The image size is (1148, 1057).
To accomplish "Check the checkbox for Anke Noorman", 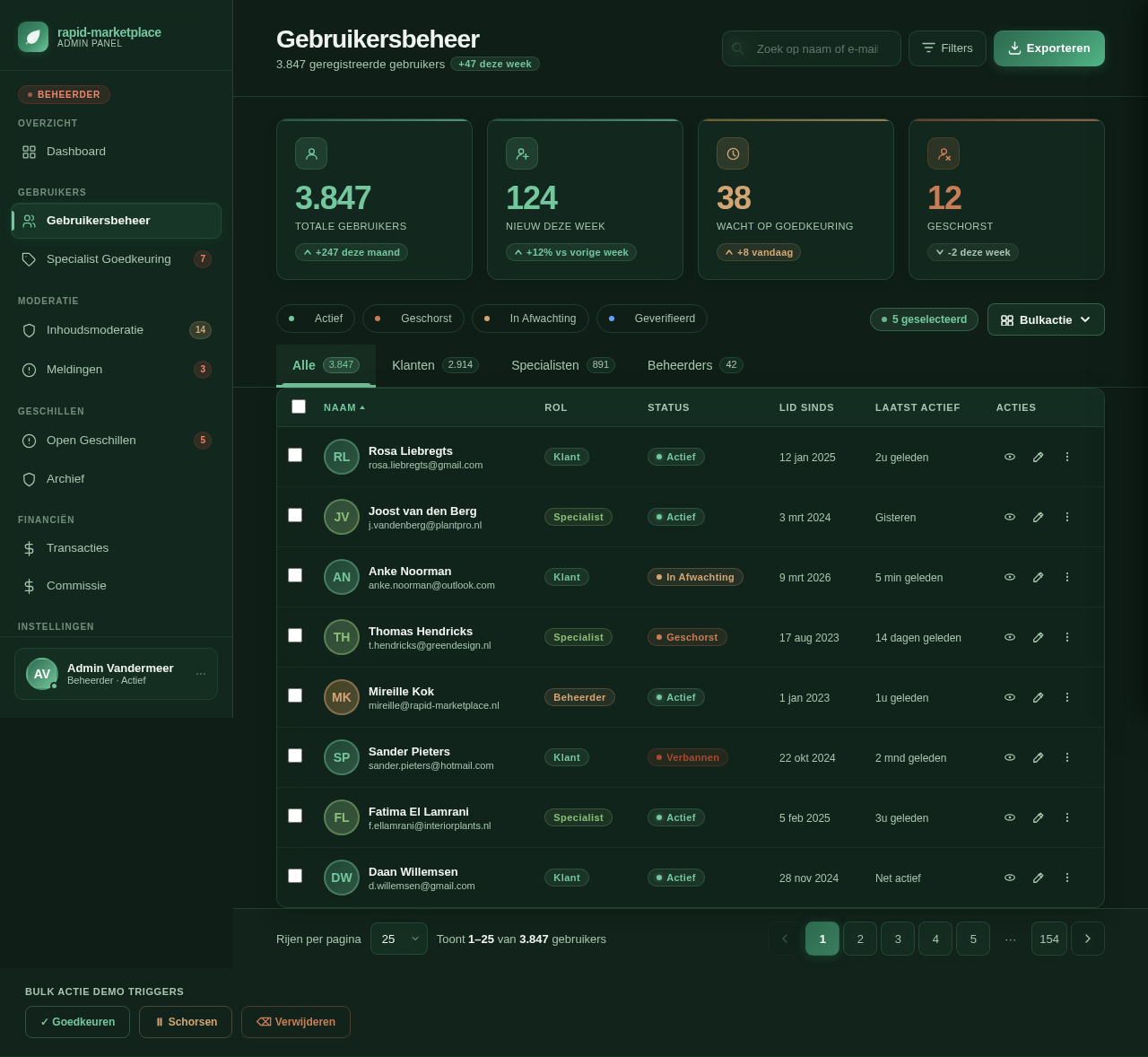I will coord(295,575).
